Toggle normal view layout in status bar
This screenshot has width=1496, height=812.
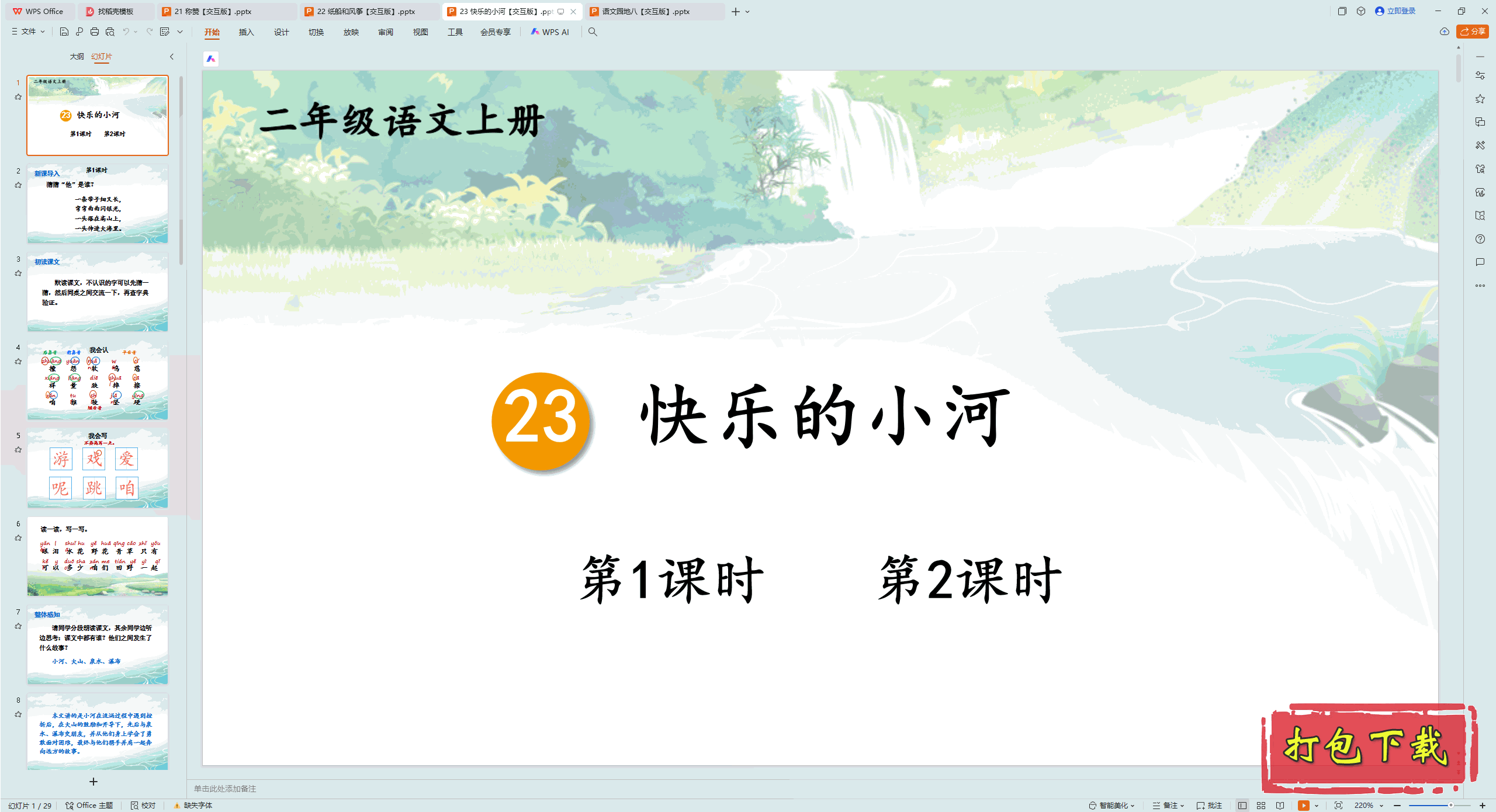coord(1244,805)
